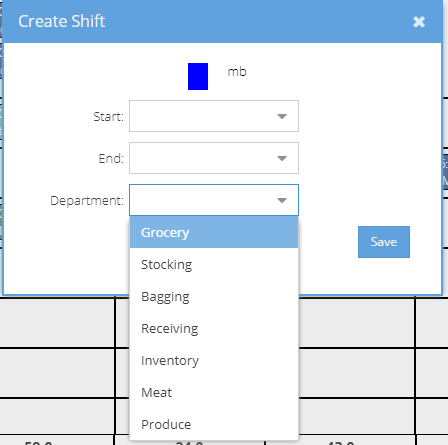
Task: Click the mb employee label
Action: click(237, 72)
